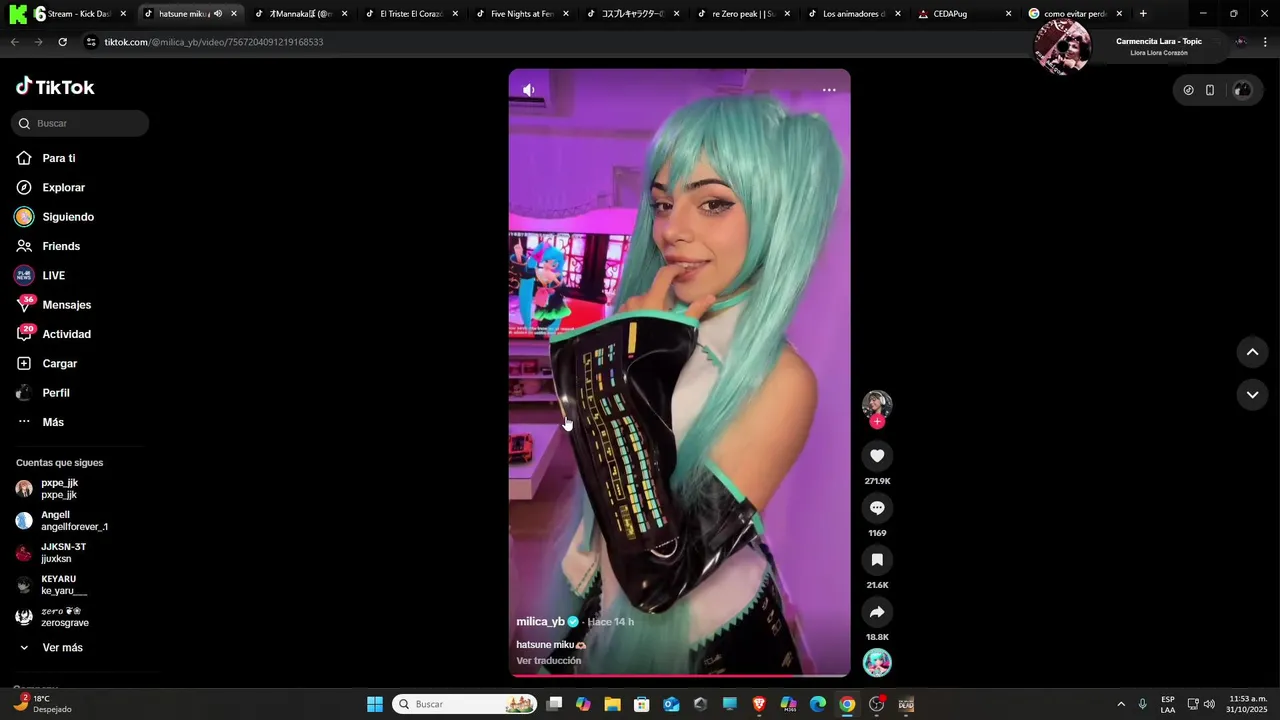Go back in browser history

click(14, 42)
